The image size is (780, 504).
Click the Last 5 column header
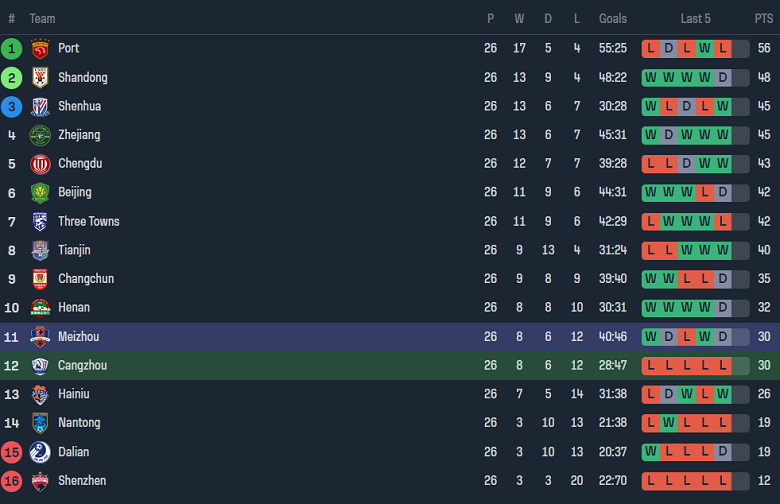[695, 18]
